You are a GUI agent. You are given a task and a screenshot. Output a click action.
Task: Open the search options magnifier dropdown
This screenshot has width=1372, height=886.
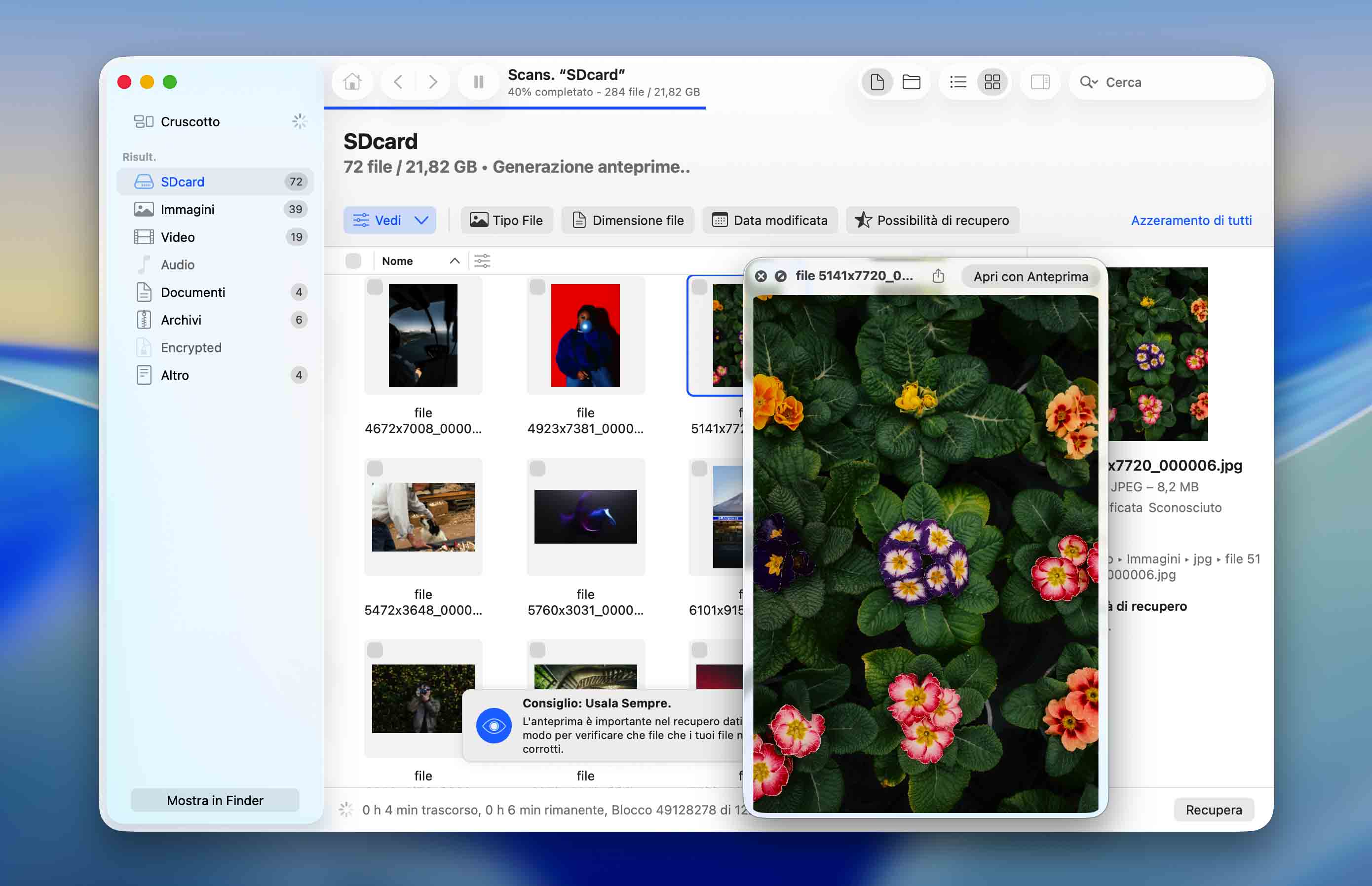[x=1088, y=82]
